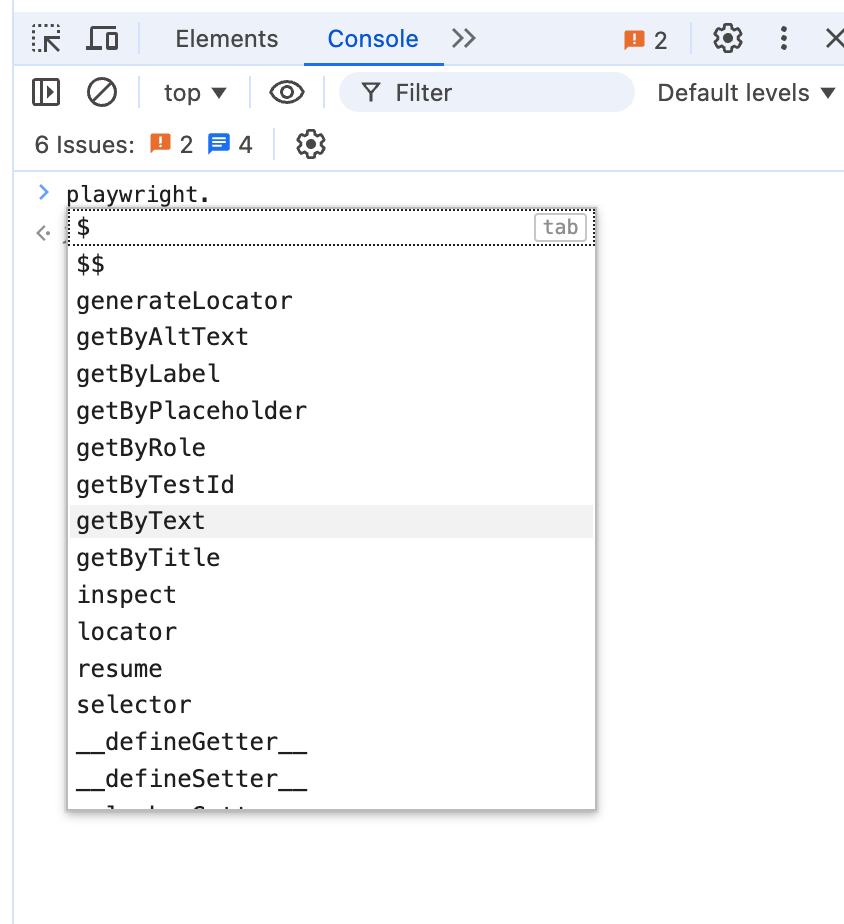844x924 pixels.
Task: Toggle the live expression eye icon
Action: 287,93
